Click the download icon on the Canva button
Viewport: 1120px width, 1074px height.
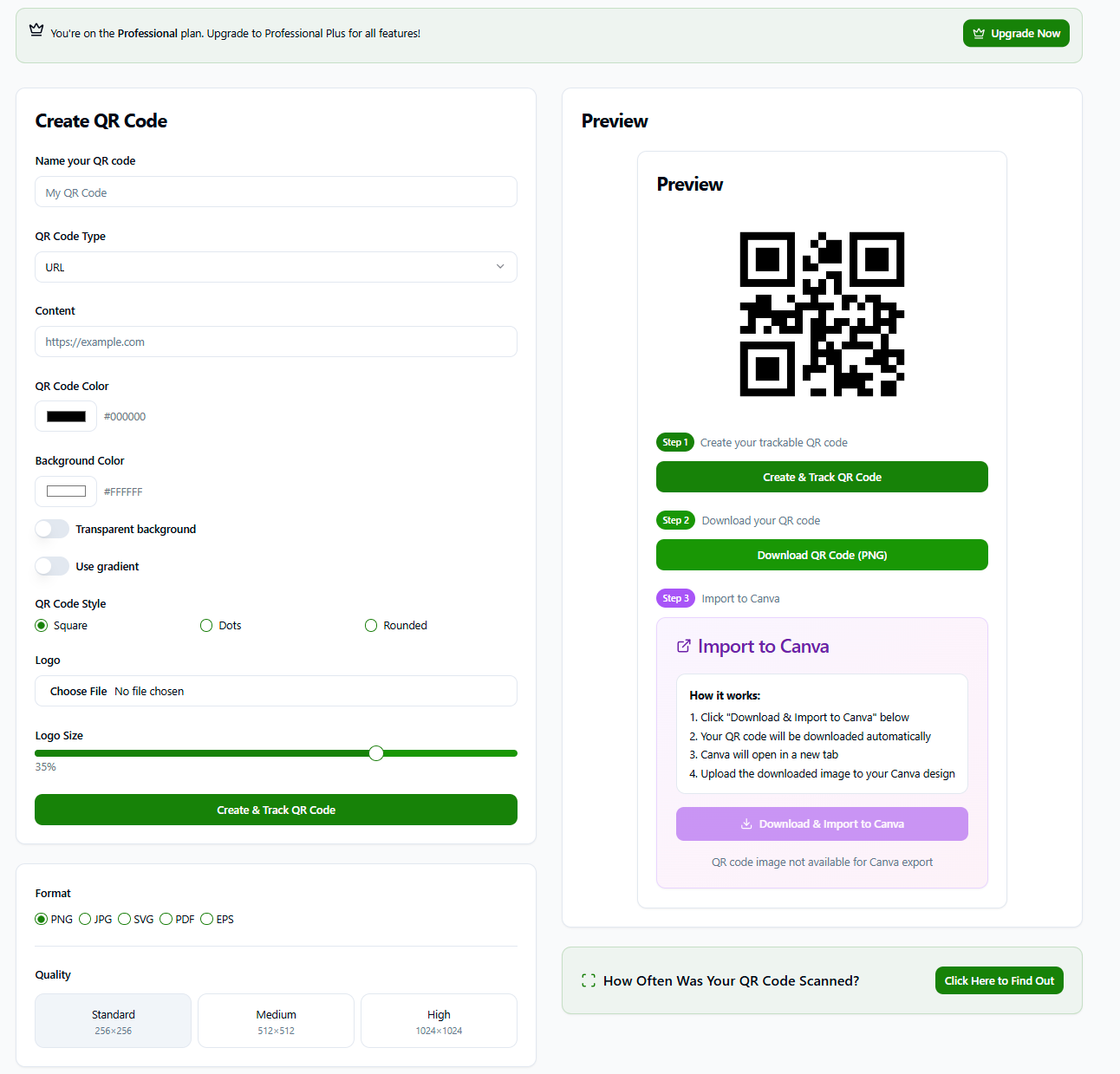click(746, 824)
